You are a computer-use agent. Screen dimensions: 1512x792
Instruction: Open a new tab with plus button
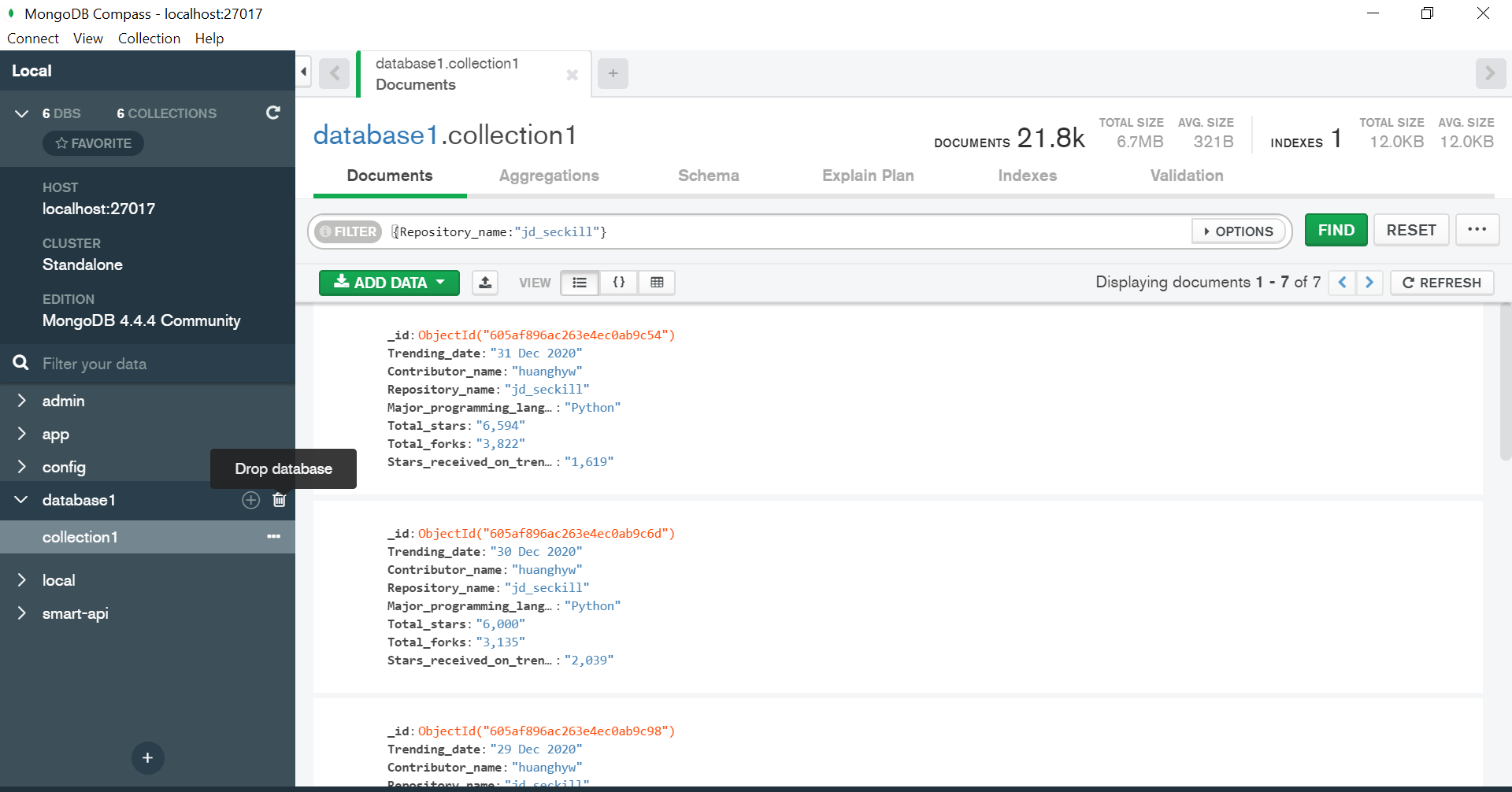pos(613,73)
